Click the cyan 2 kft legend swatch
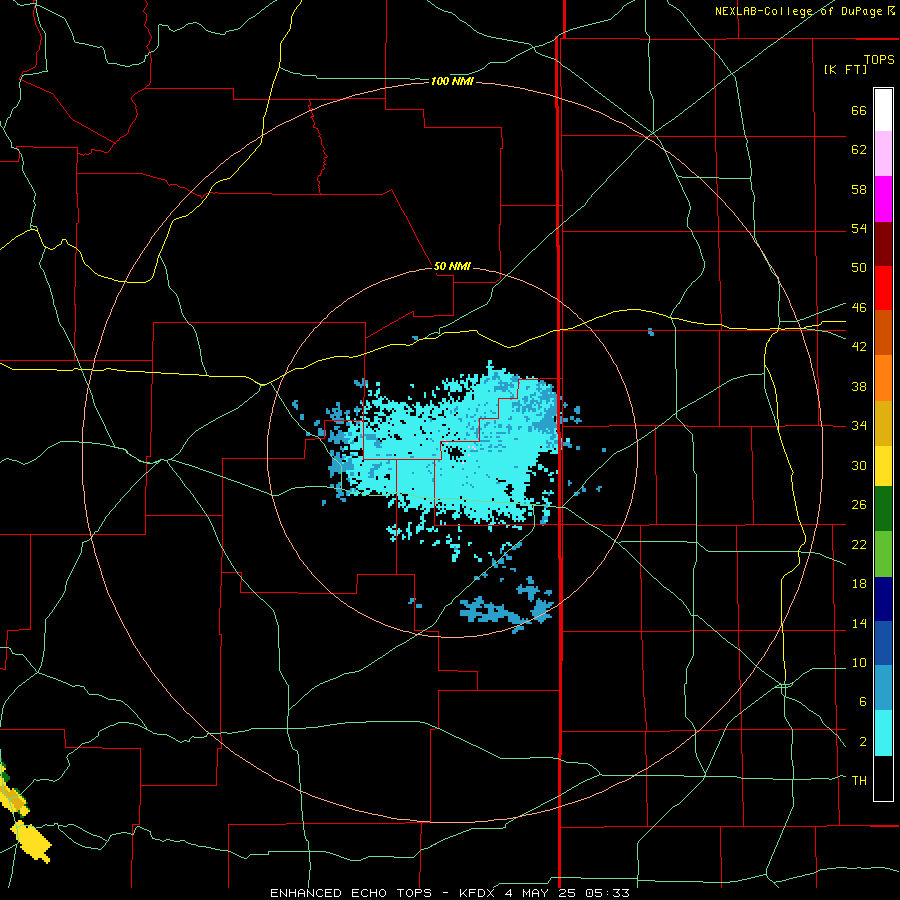 click(883, 733)
